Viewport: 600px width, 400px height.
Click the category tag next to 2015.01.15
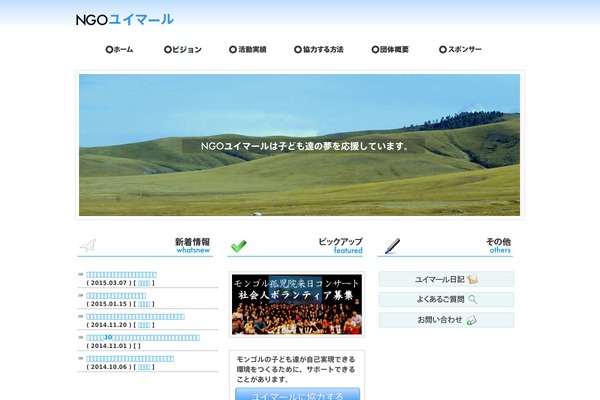tap(144, 304)
